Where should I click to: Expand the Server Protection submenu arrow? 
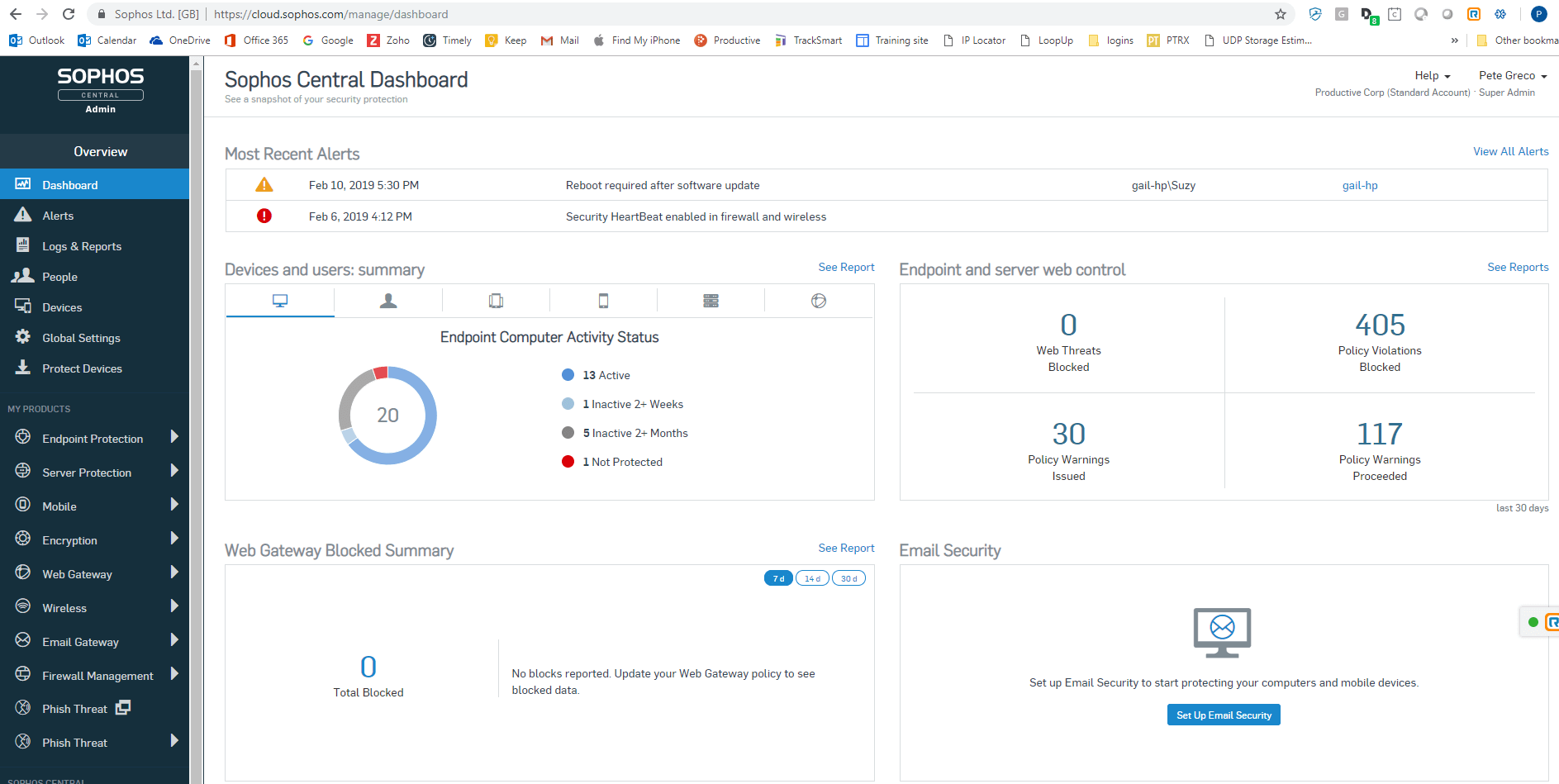tap(174, 471)
